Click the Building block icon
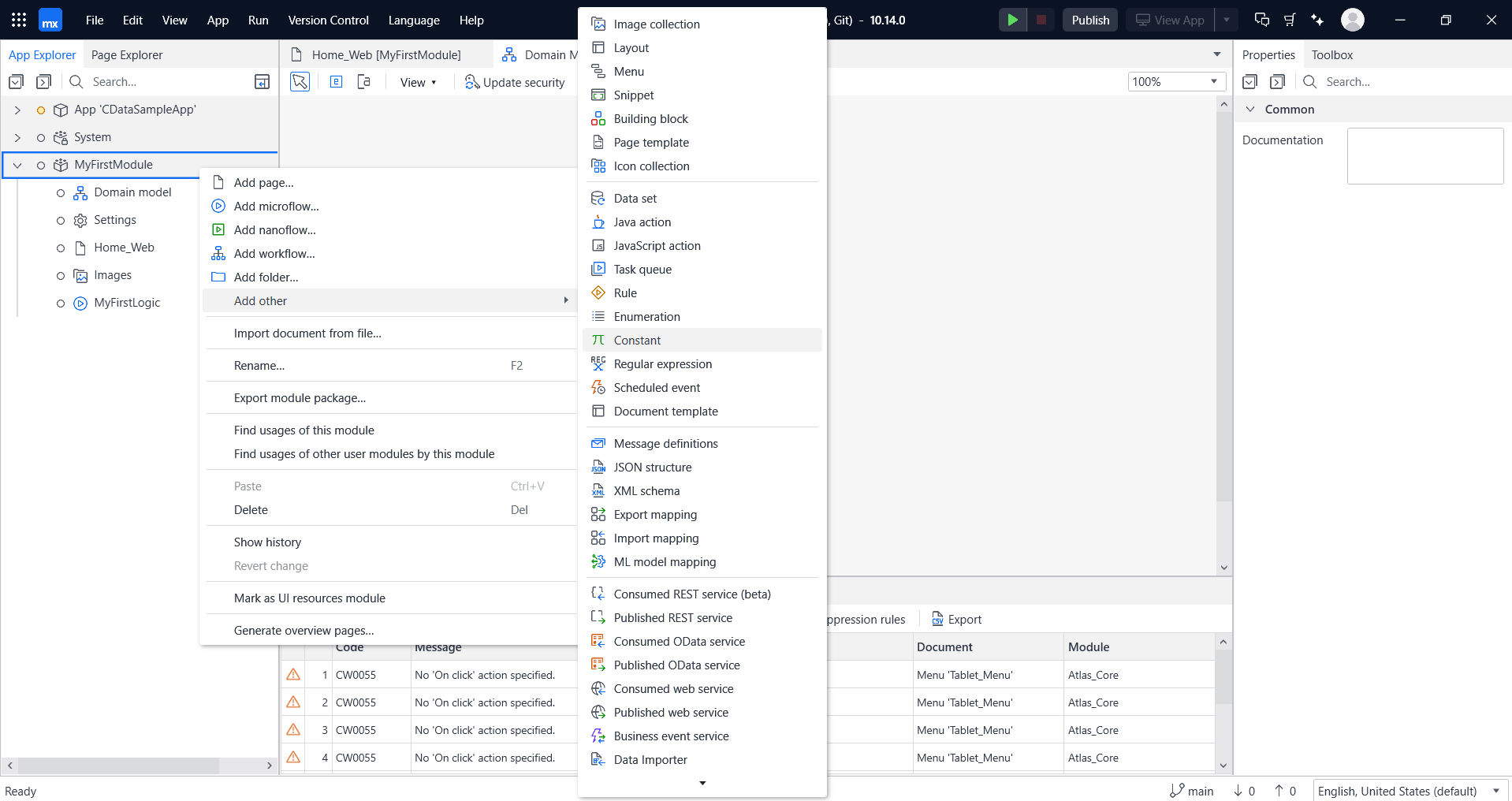 point(598,119)
